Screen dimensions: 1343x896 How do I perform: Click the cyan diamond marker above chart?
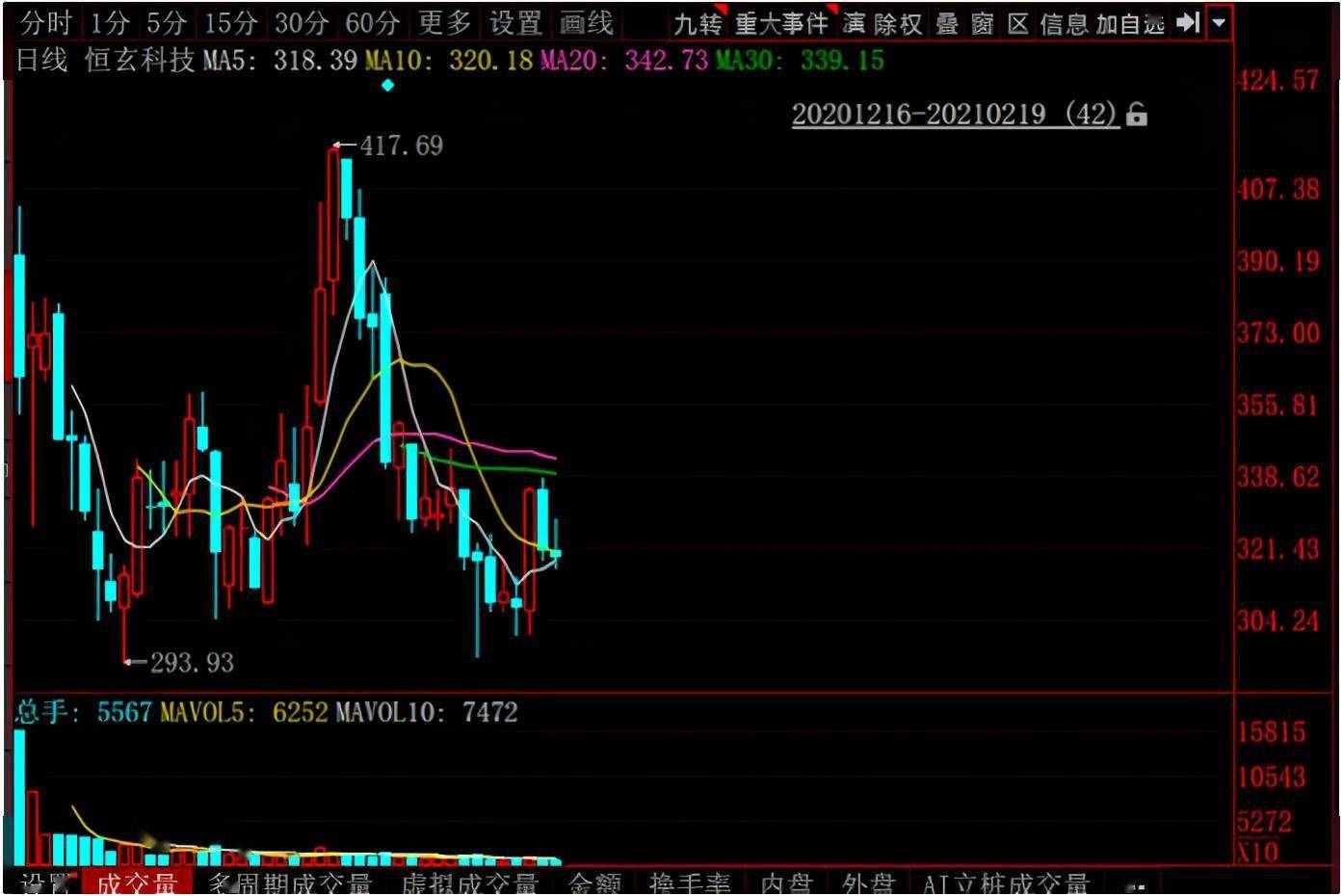[x=387, y=86]
